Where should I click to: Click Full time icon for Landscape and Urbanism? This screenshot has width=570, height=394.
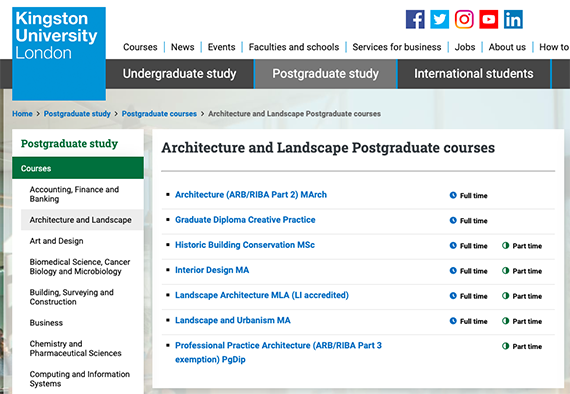pos(453,321)
